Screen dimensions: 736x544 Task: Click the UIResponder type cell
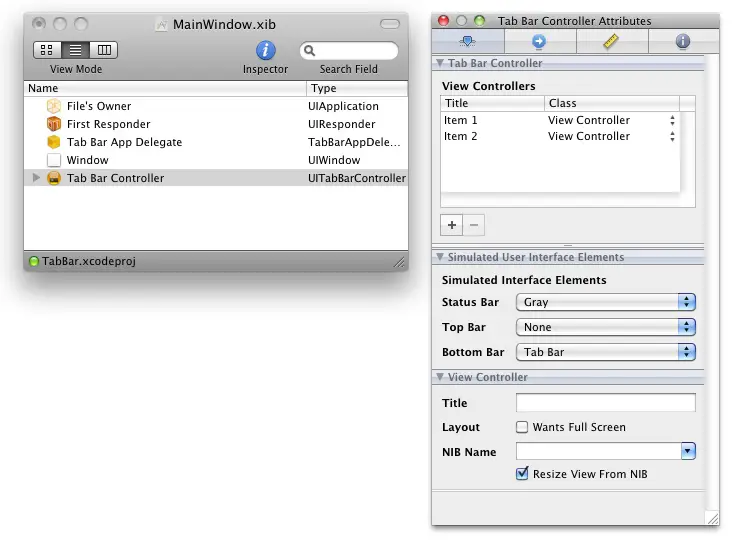pos(342,124)
